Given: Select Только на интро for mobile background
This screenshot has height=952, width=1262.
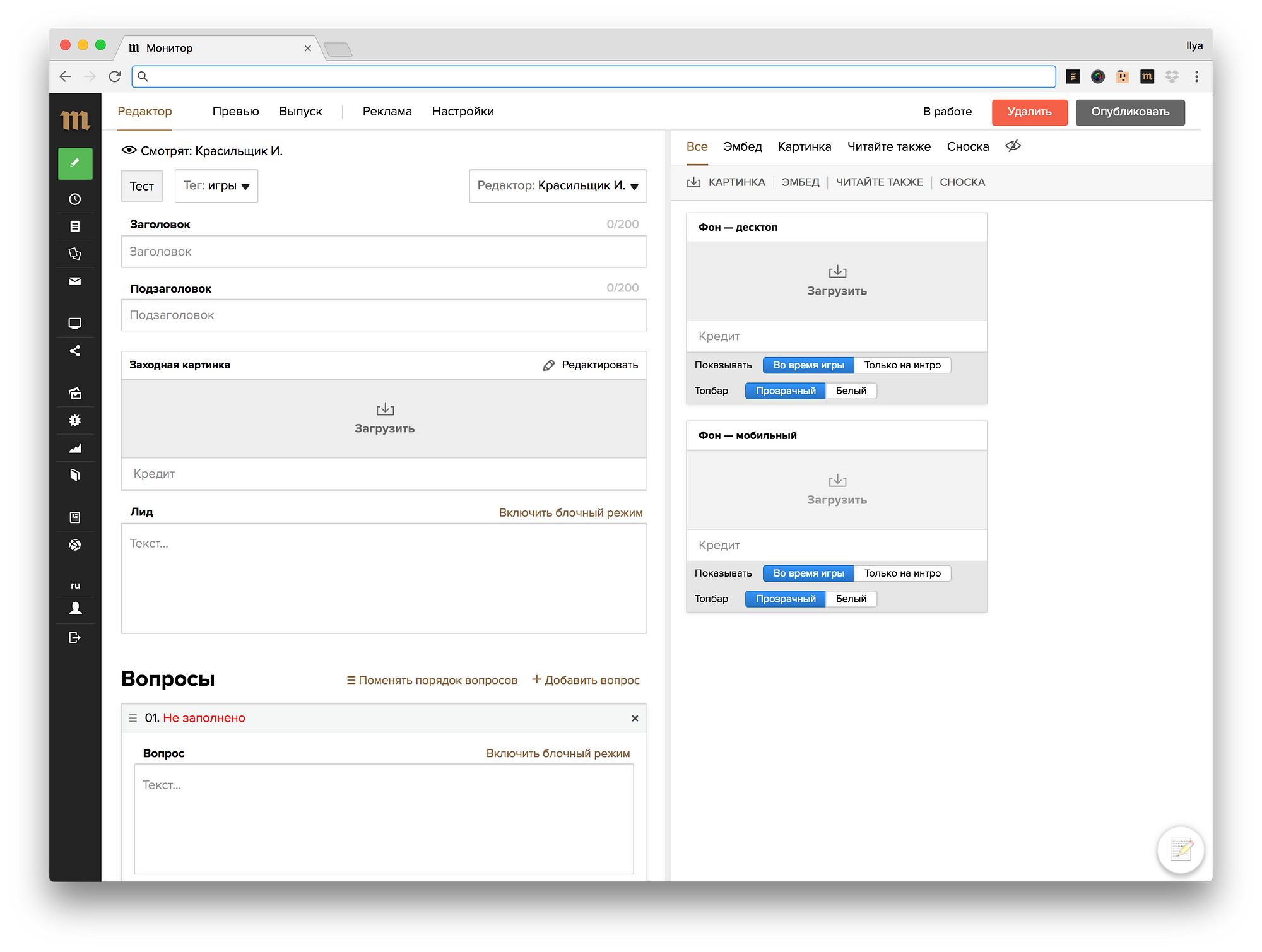Looking at the screenshot, I should click(902, 573).
